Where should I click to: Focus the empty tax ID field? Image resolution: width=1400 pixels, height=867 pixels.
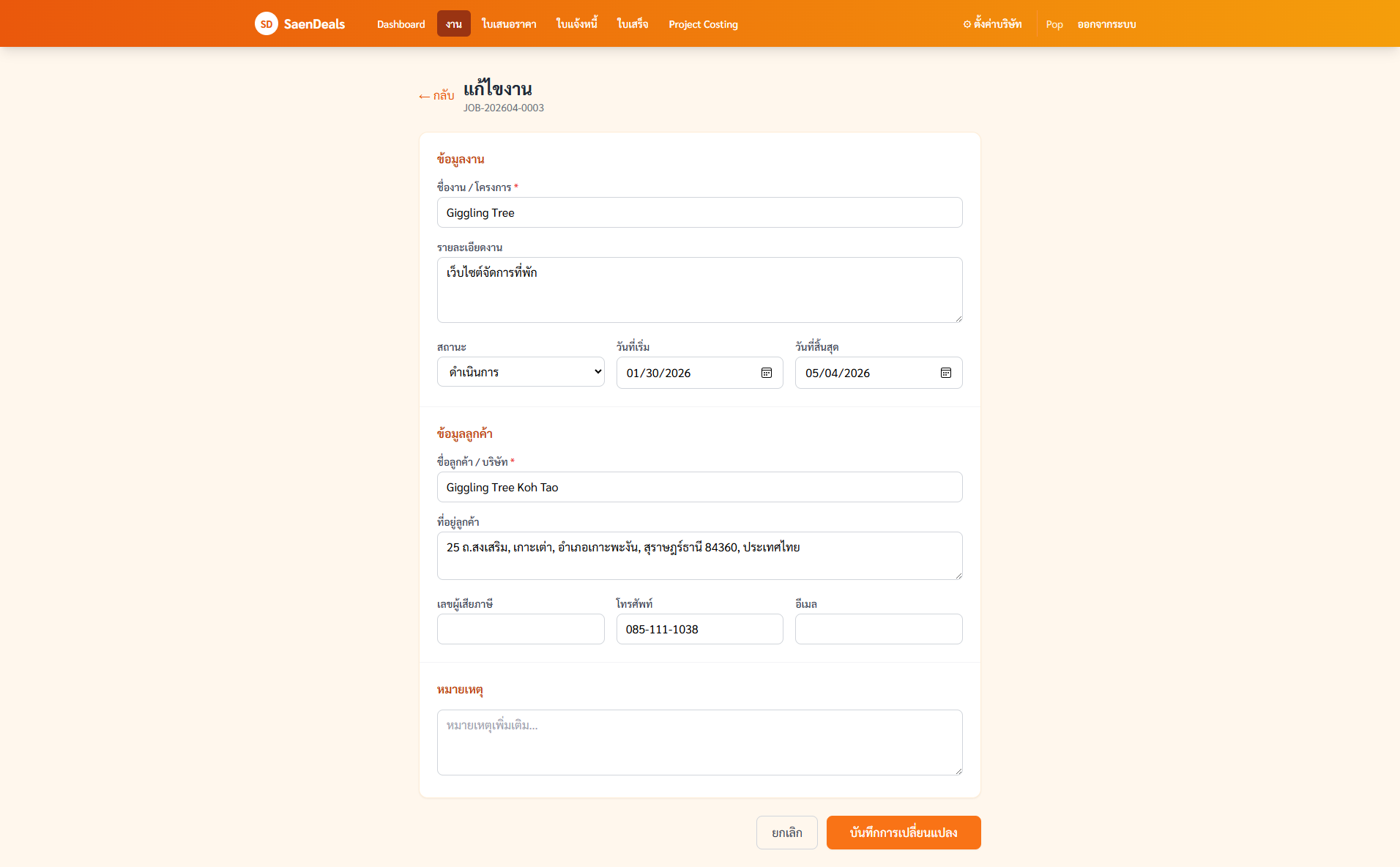coord(521,629)
